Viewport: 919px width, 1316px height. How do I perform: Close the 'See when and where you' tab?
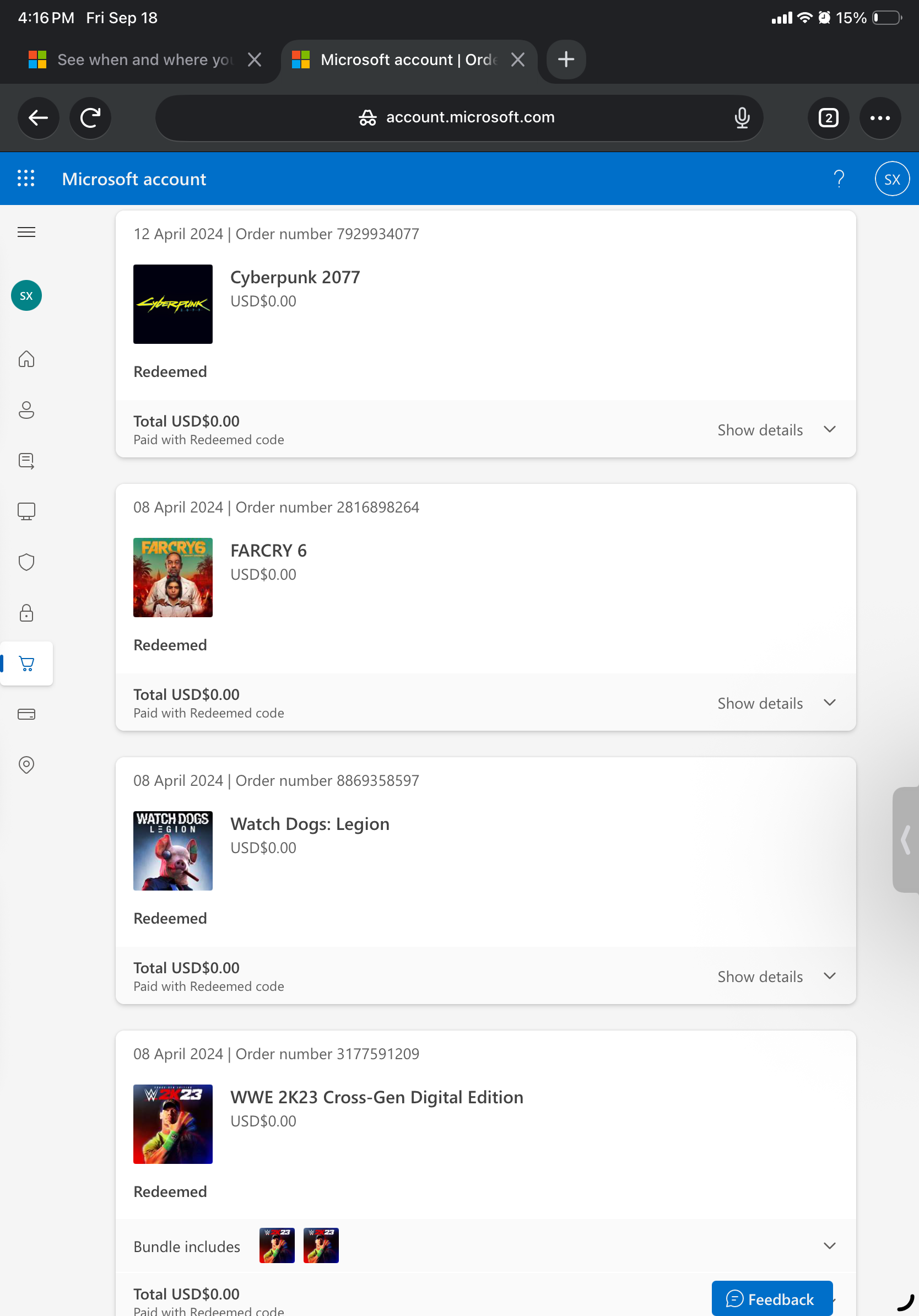pos(255,60)
